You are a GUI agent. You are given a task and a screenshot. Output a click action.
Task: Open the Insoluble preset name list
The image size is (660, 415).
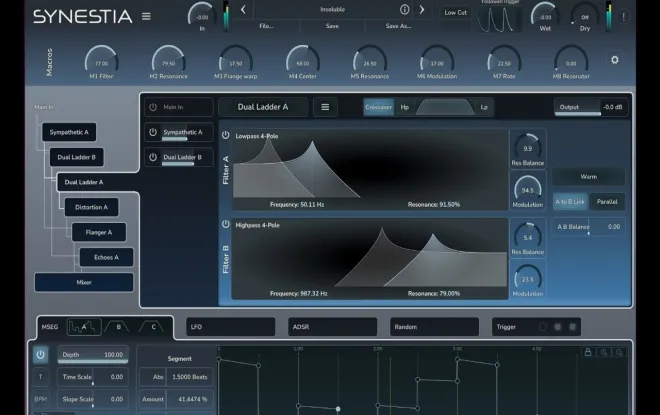click(332, 9)
